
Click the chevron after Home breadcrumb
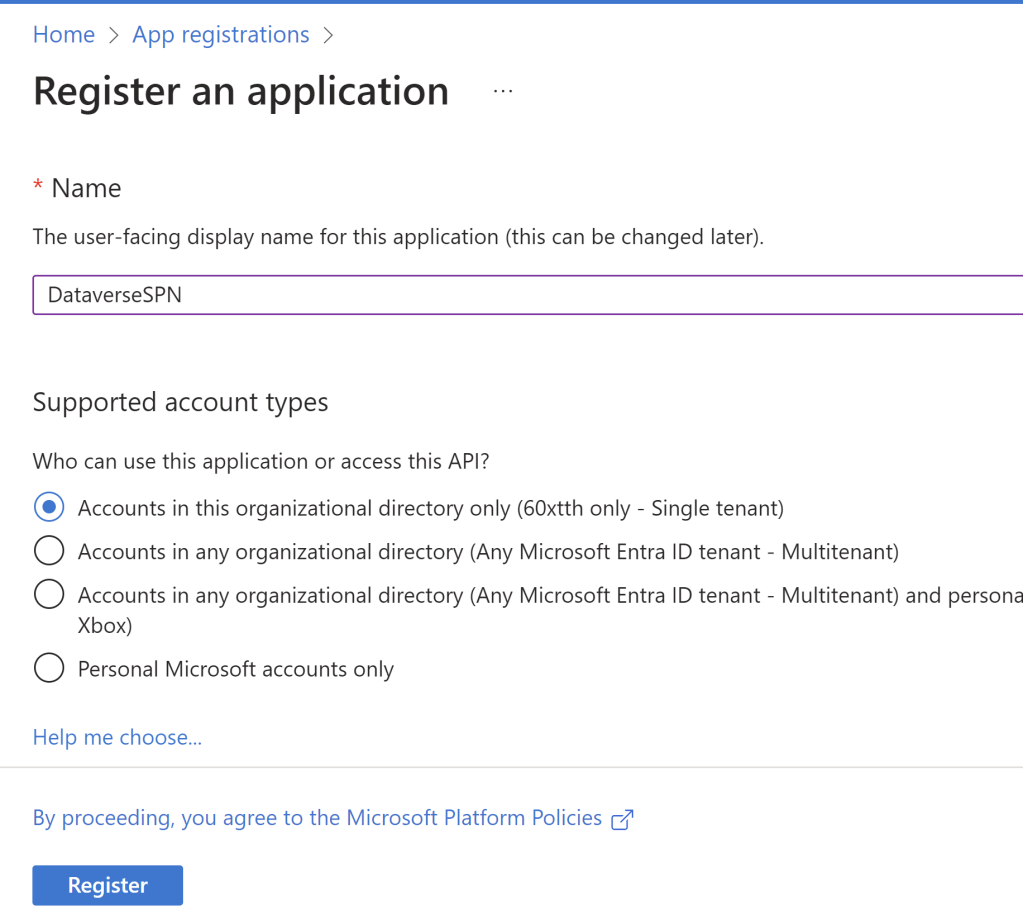pos(113,35)
